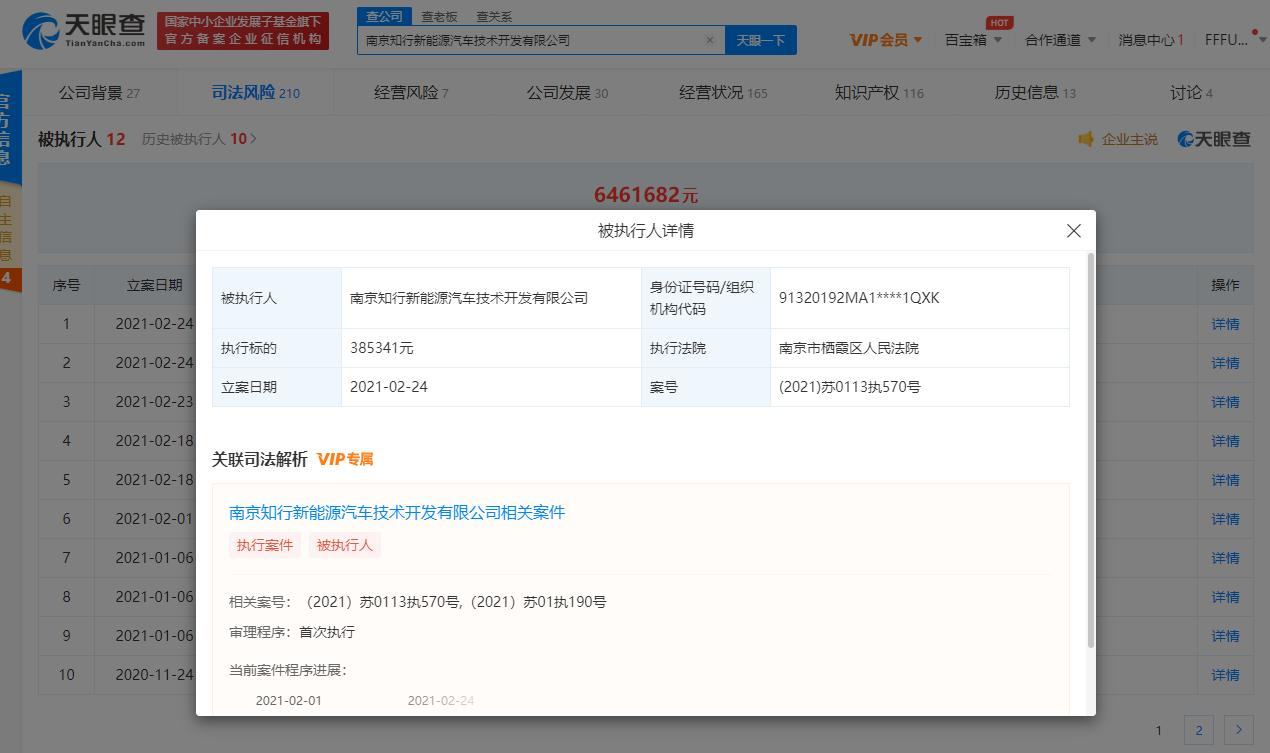Click the 6461682元 total amount
Viewport: 1270px width, 753px height.
pyautogui.click(x=646, y=194)
